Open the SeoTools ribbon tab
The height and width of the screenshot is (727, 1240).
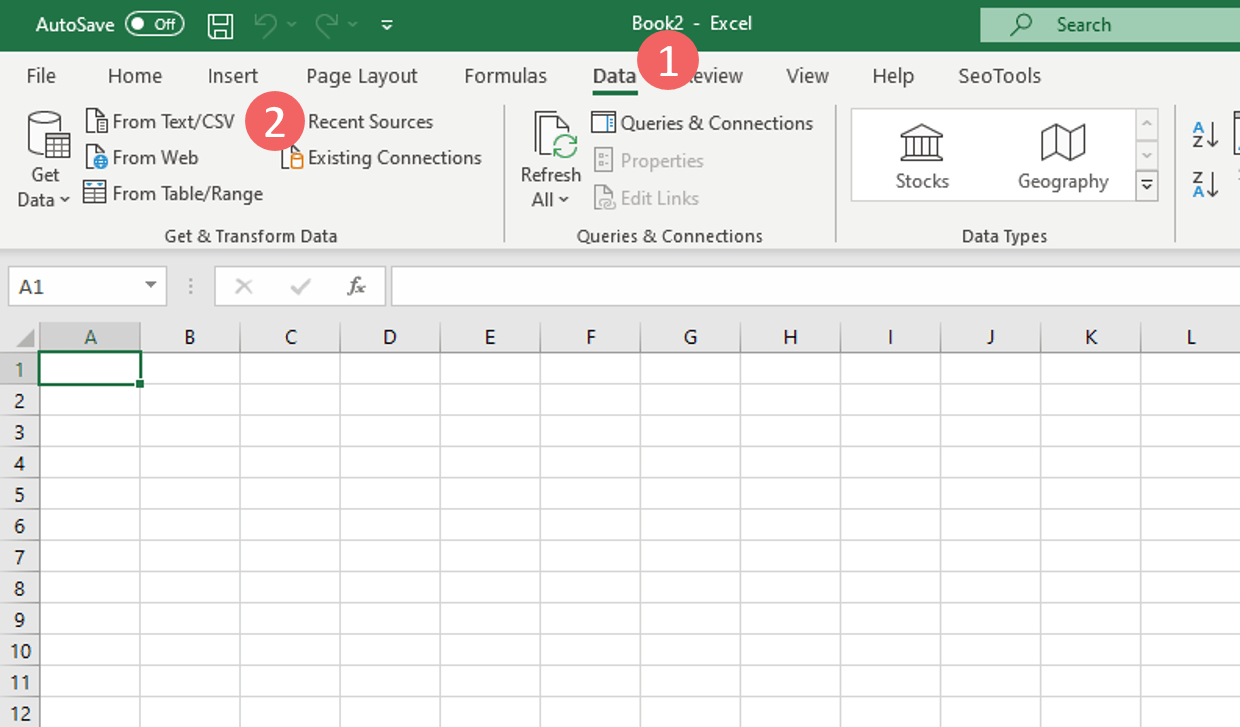[x=999, y=76]
